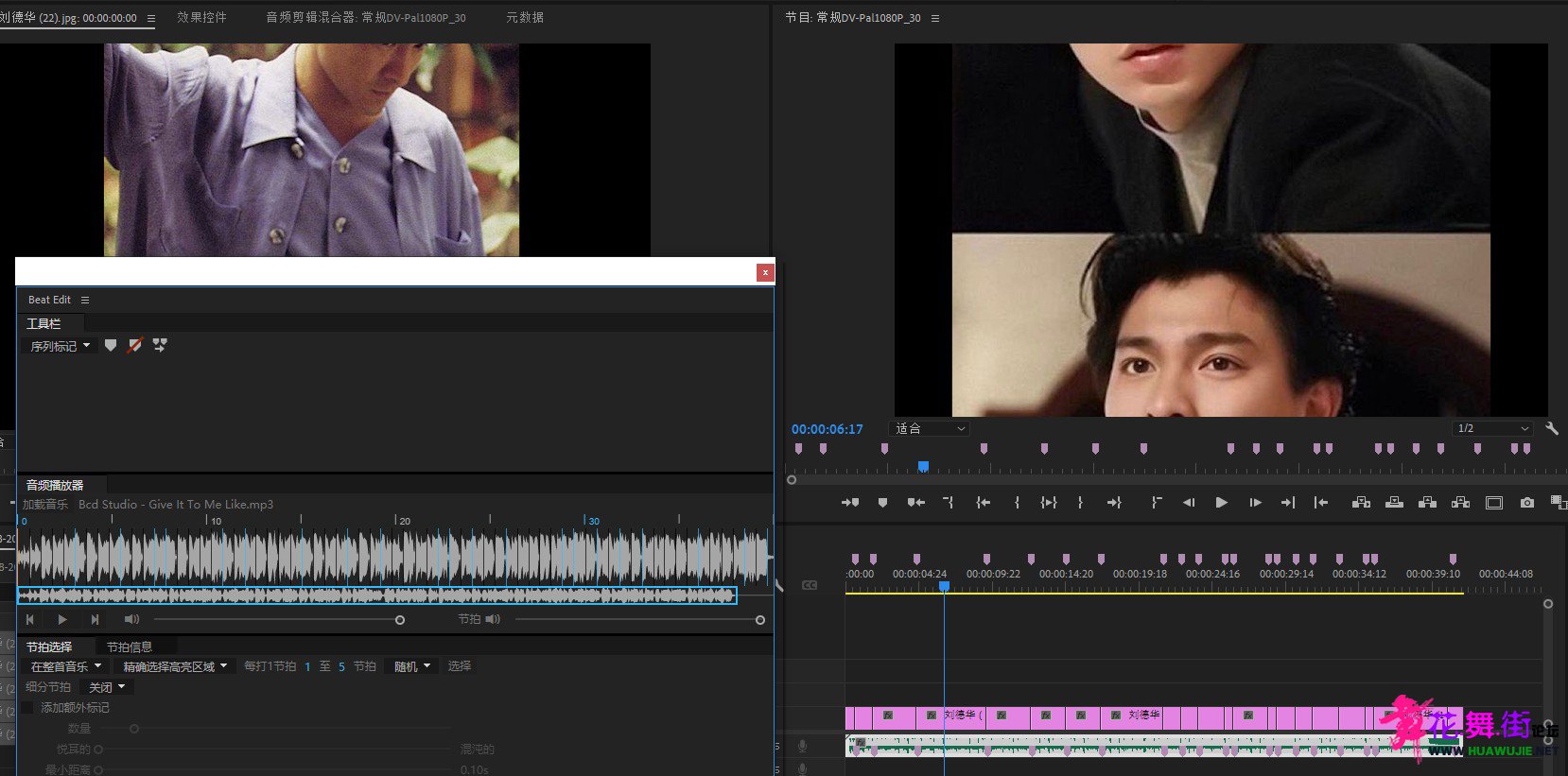Play the sequence in Program monitor
This screenshot has height=776, width=1568.
[x=1221, y=503]
